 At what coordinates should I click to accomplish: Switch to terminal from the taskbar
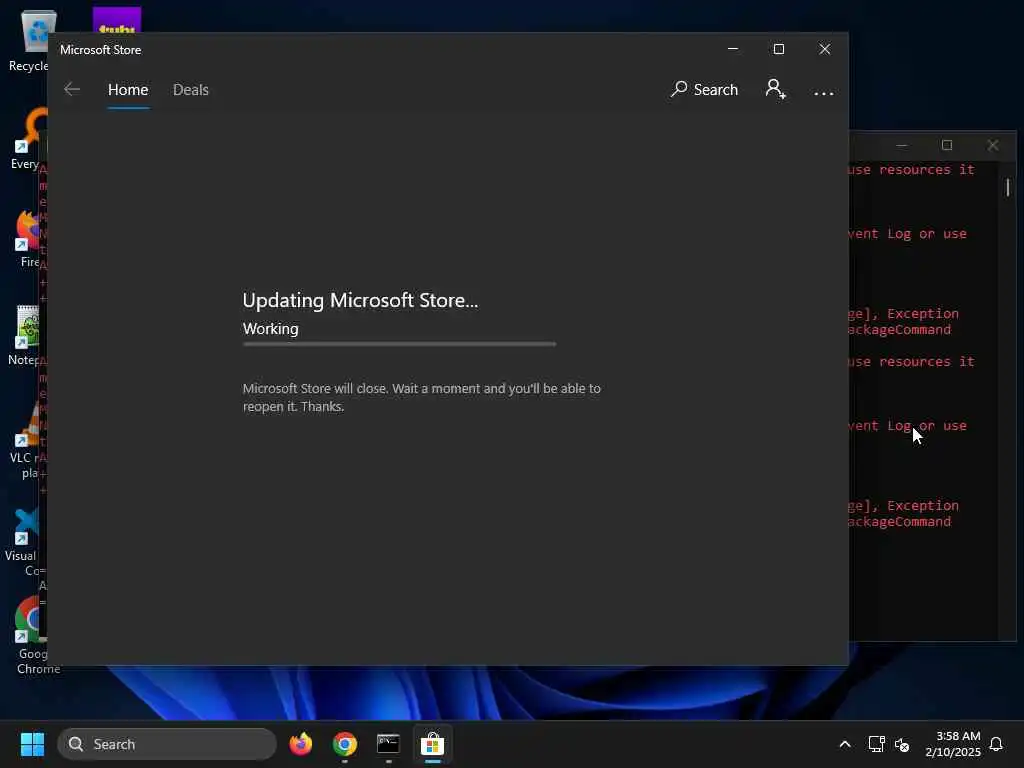[x=389, y=744]
